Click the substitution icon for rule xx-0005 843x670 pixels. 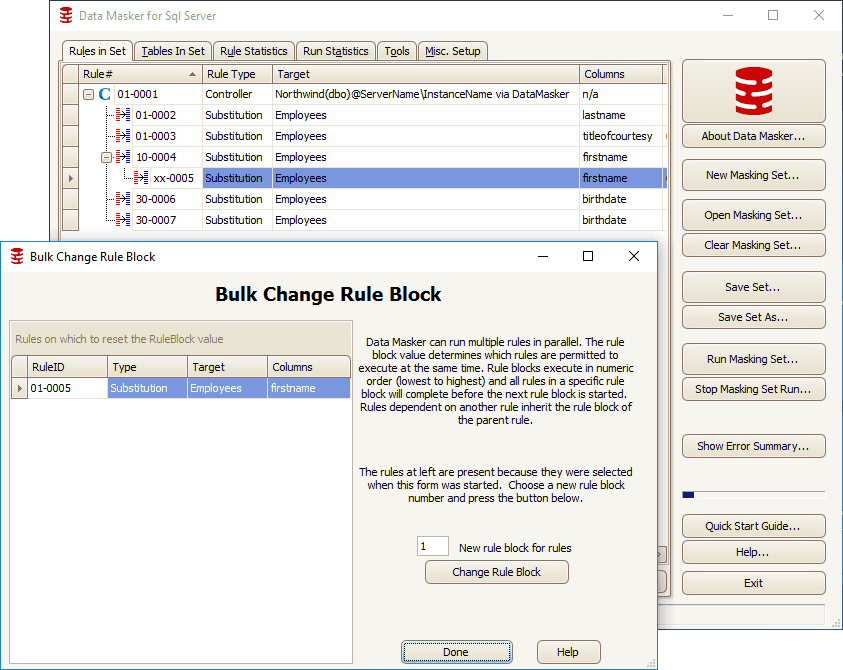pos(141,177)
